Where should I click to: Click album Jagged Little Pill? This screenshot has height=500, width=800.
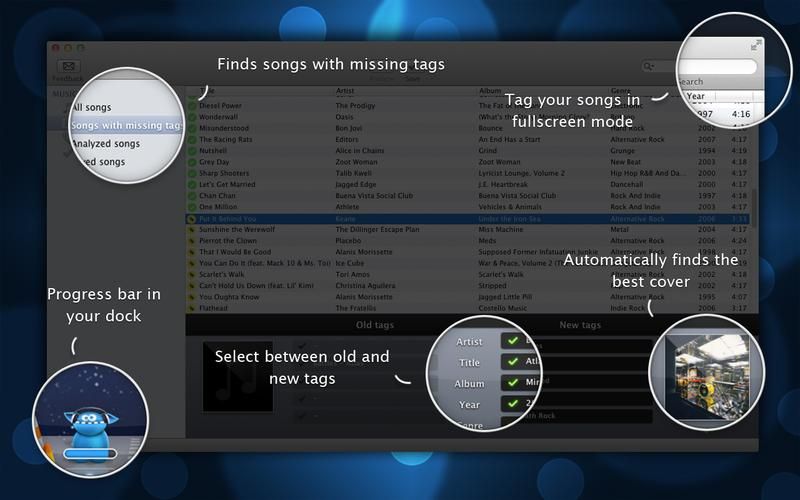click(505, 297)
